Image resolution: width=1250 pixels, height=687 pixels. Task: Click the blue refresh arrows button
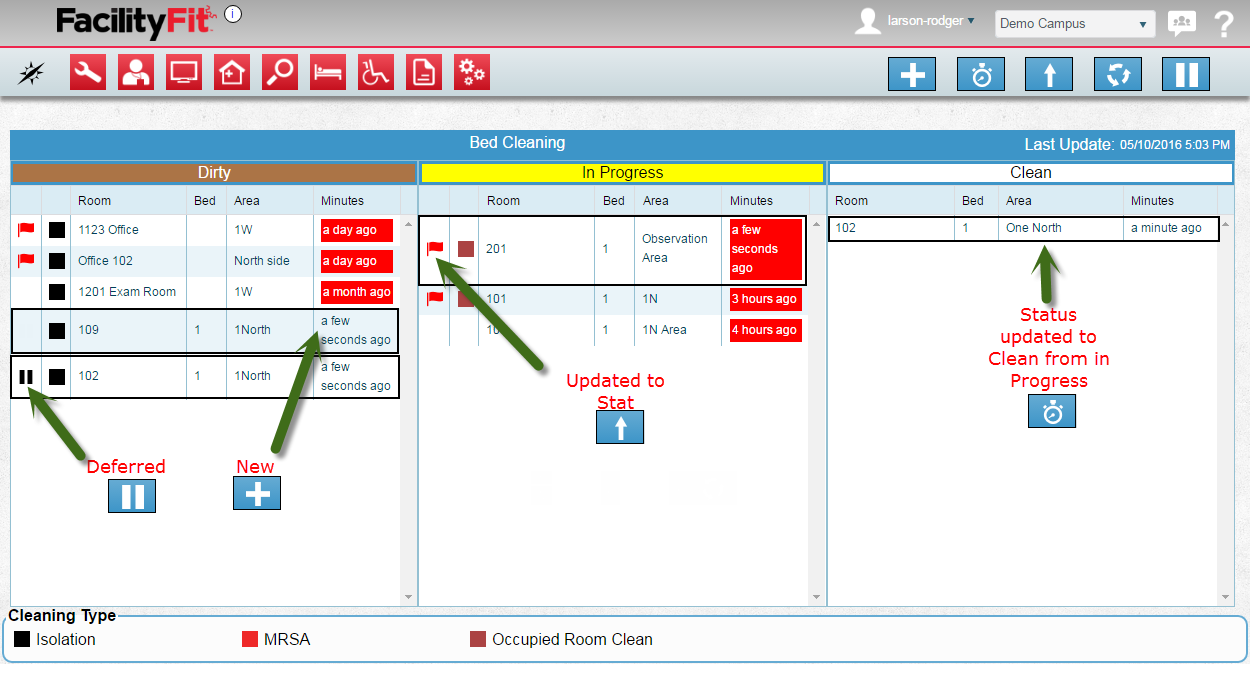pos(1117,75)
